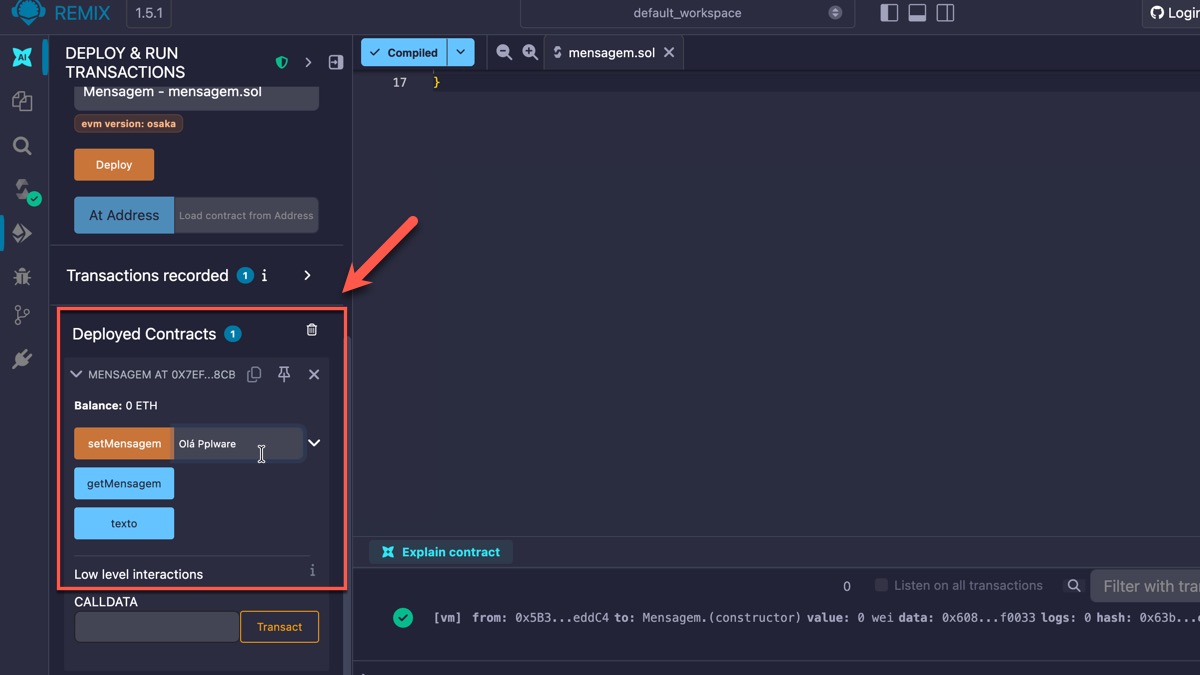Enable Listen on all transactions checkbox
Screen dimensions: 1200x675
(881, 585)
